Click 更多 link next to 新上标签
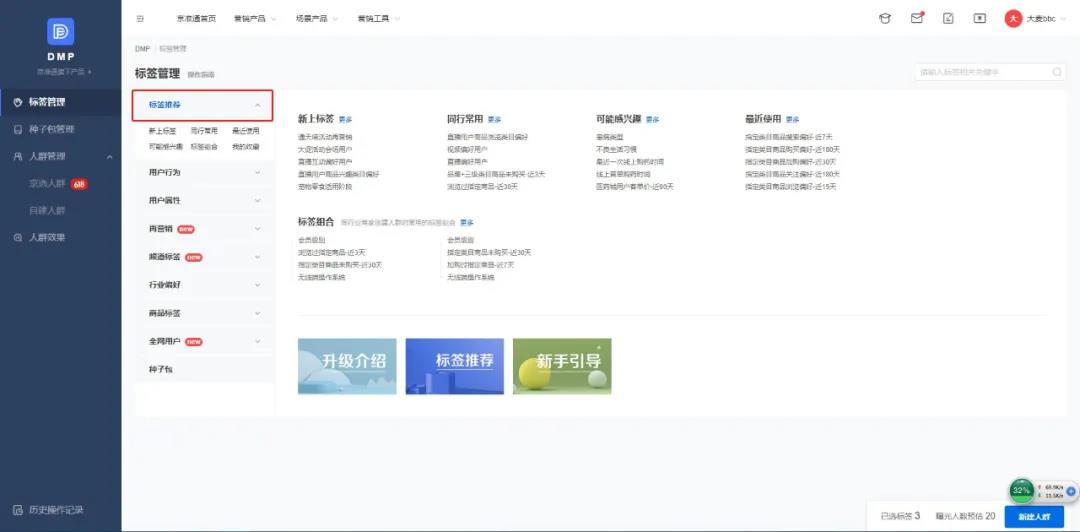The width and height of the screenshot is (1080, 532). point(345,119)
